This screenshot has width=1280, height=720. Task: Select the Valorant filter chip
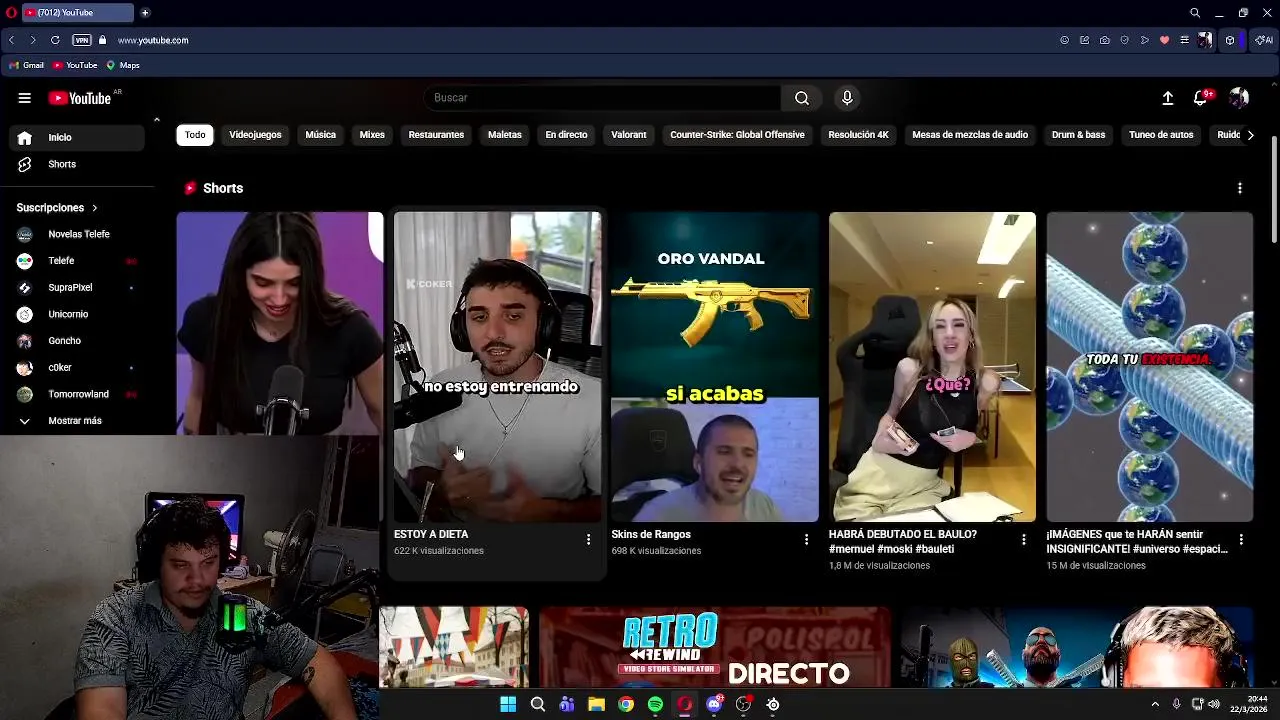pos(629,135)
